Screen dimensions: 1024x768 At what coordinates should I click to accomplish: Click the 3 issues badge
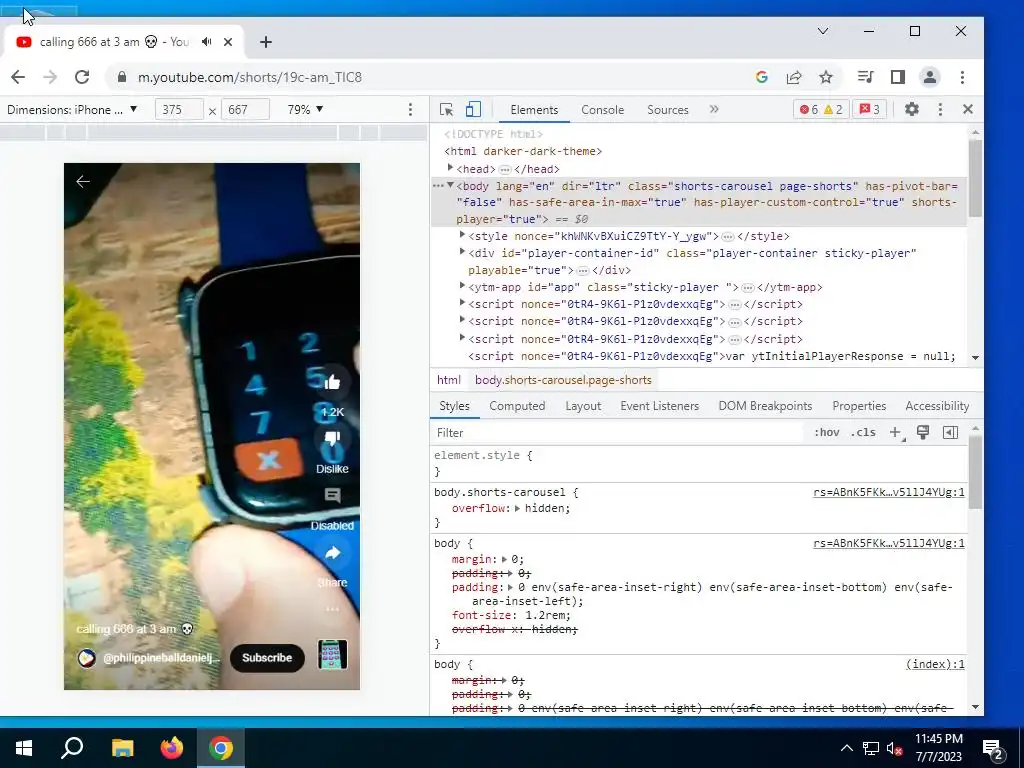point(869,109)
